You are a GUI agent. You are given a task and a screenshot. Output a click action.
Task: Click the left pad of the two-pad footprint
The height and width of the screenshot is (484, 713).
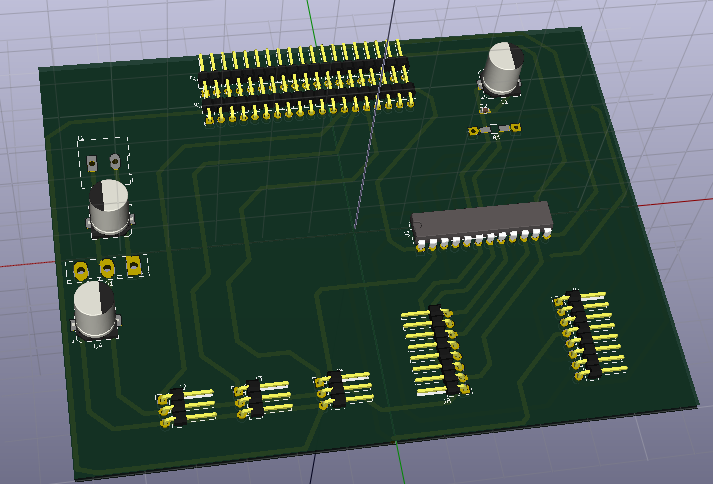click(x=92, y=162)
